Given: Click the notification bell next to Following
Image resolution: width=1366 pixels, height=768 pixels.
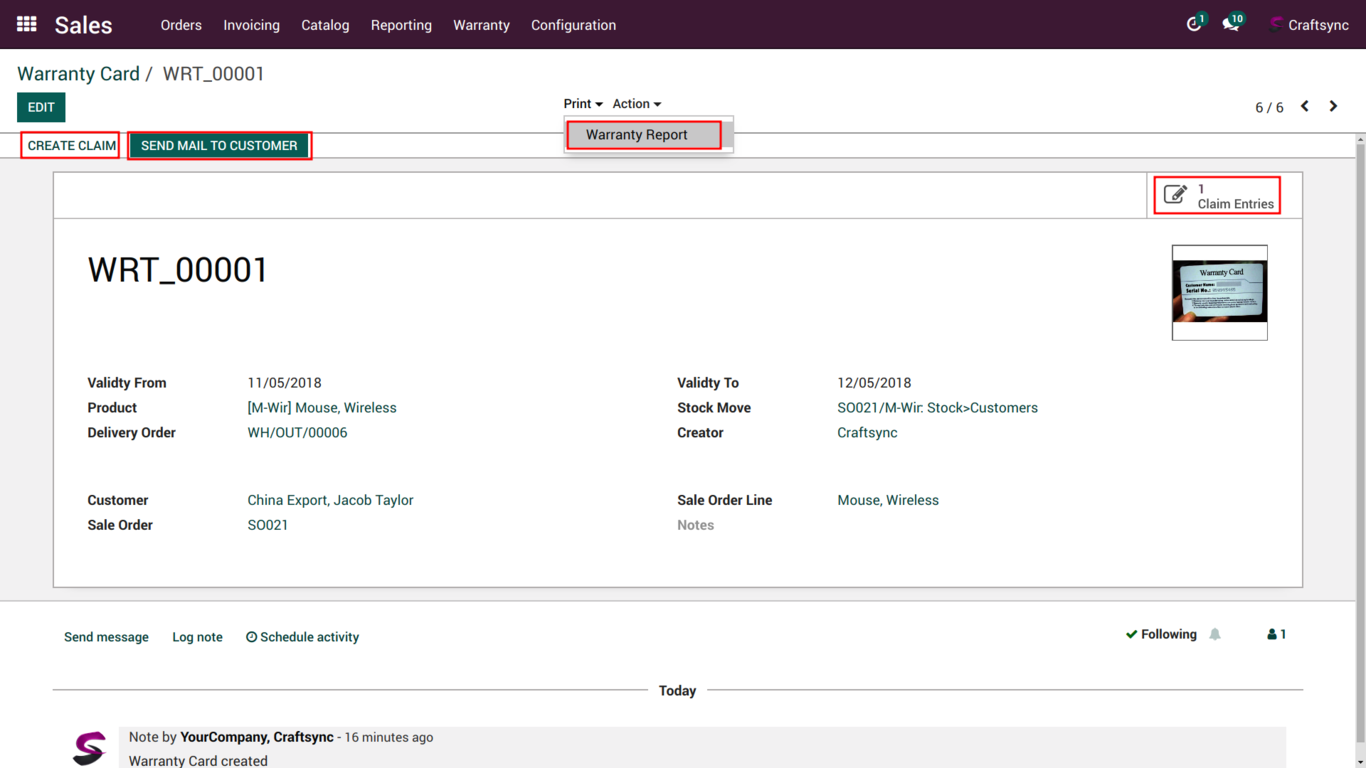Looking at the screenshot, I should click(x=1215, y=634).
